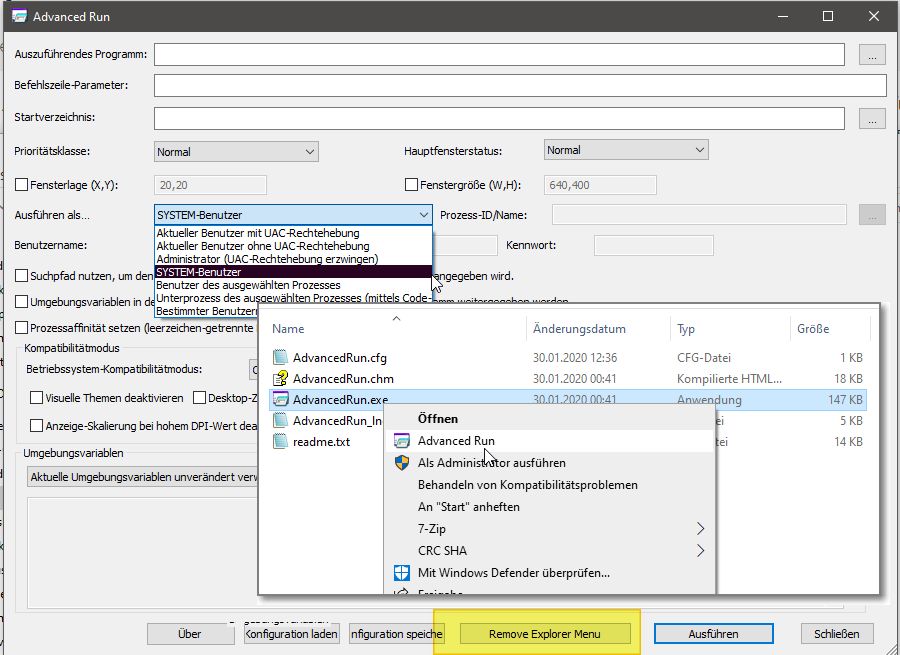Viewport: 900px width, 655px height.
Task: Click the Ausführen button
Action: click(x=713, y=634)
